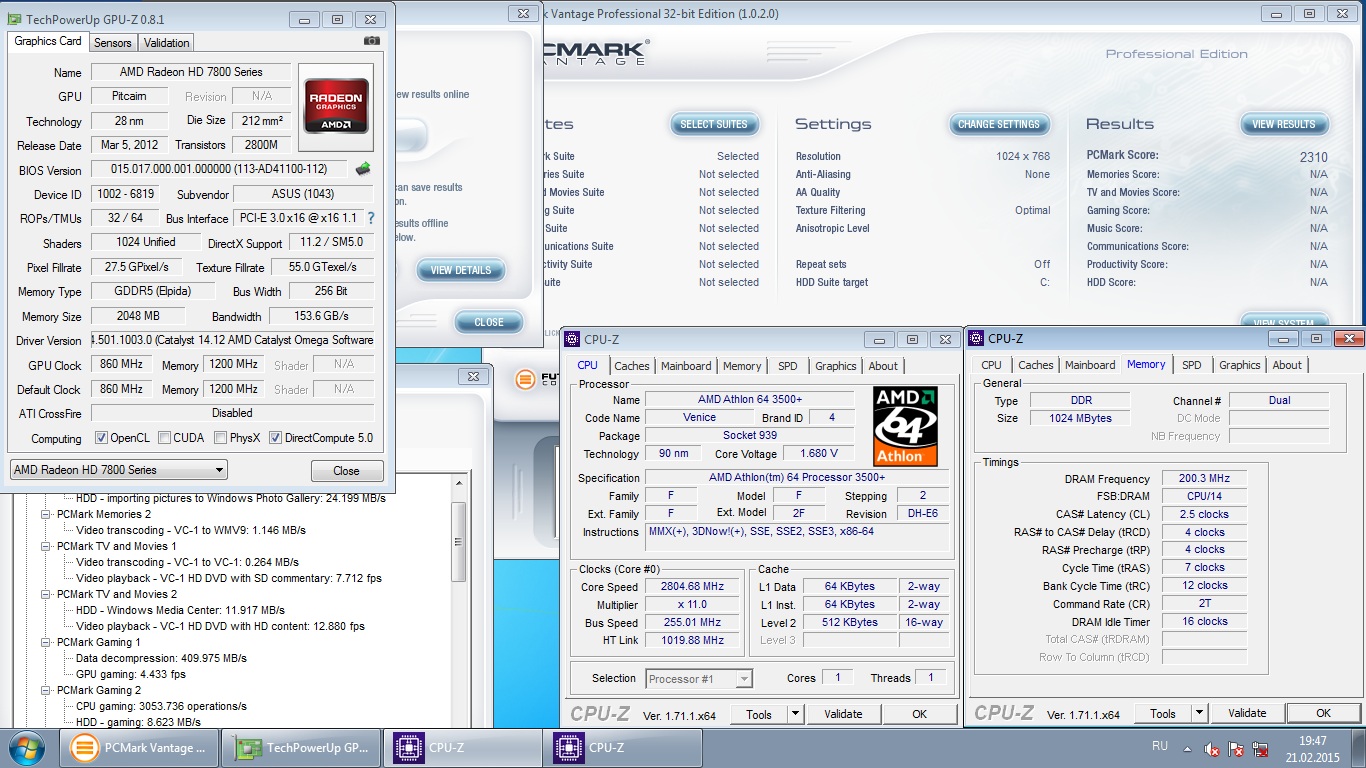Click the AMD Athlon 64 logo in CPU-Z
The height and width of the screenshot is (768, 1366).
coord(905,426)
